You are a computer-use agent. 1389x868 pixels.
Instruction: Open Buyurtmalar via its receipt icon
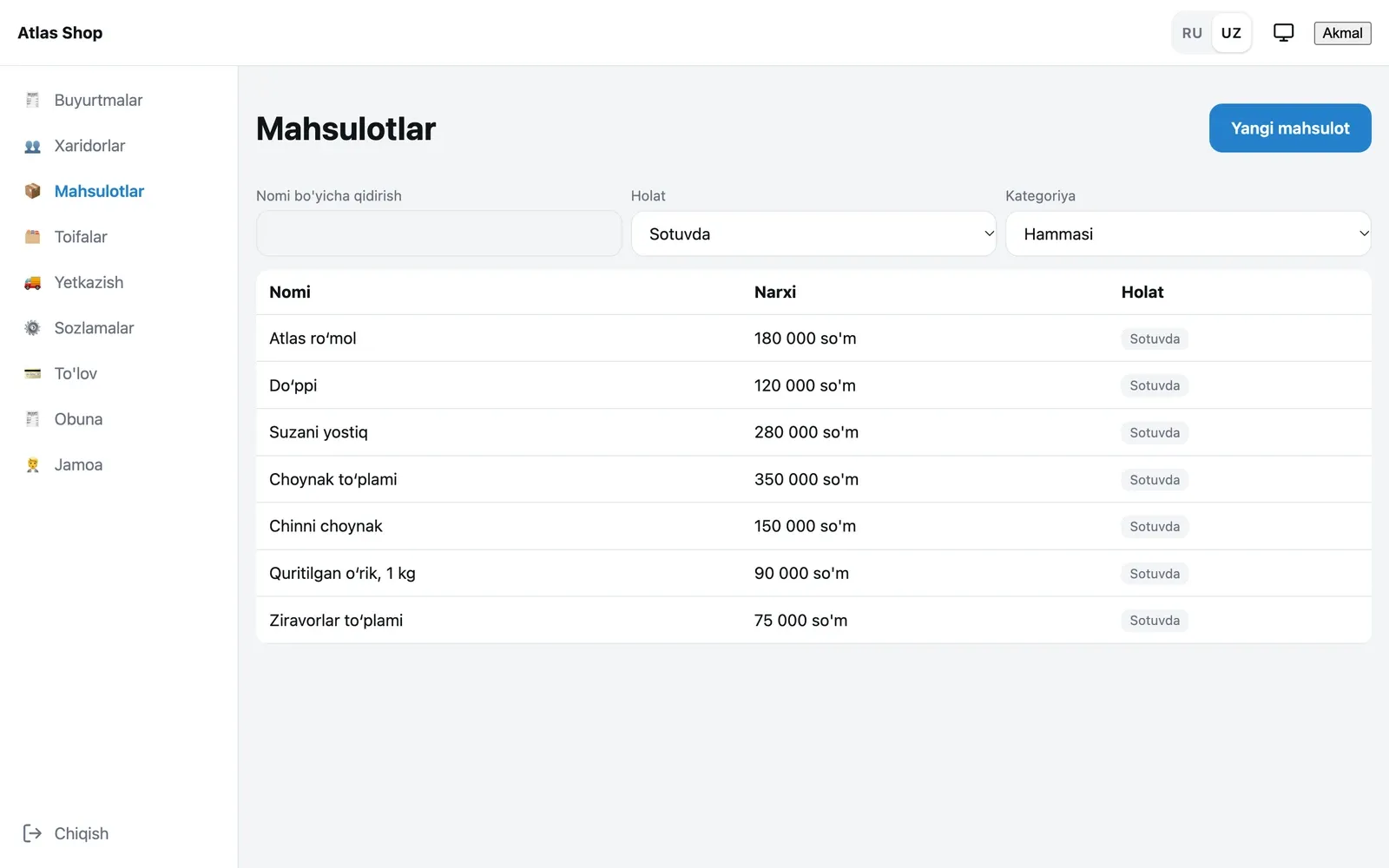32,100
